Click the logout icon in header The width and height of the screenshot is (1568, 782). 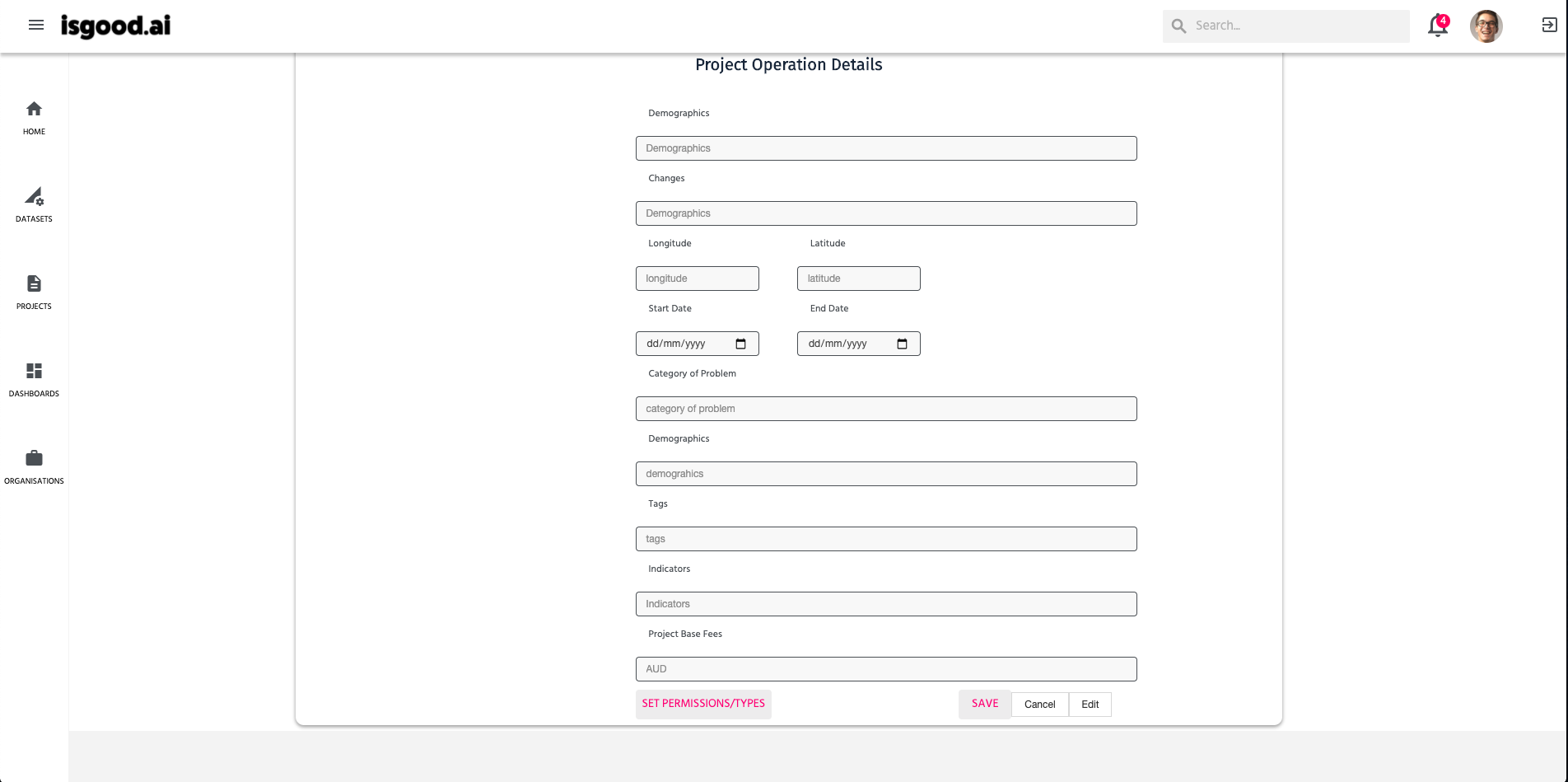1549,26
